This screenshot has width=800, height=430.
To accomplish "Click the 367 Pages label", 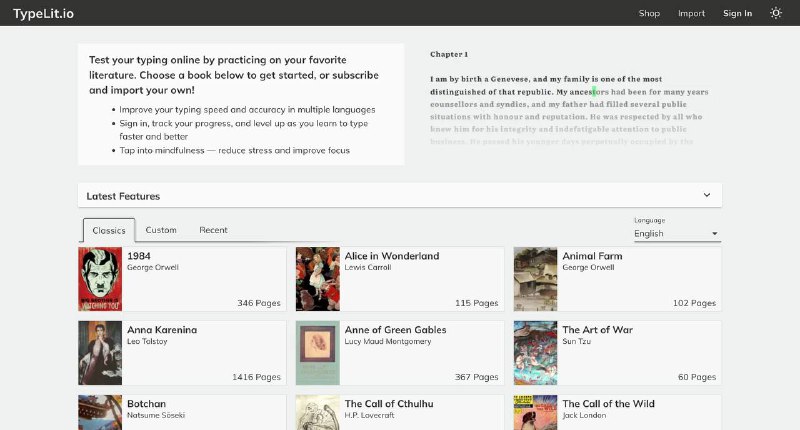I will pos(477,377).
